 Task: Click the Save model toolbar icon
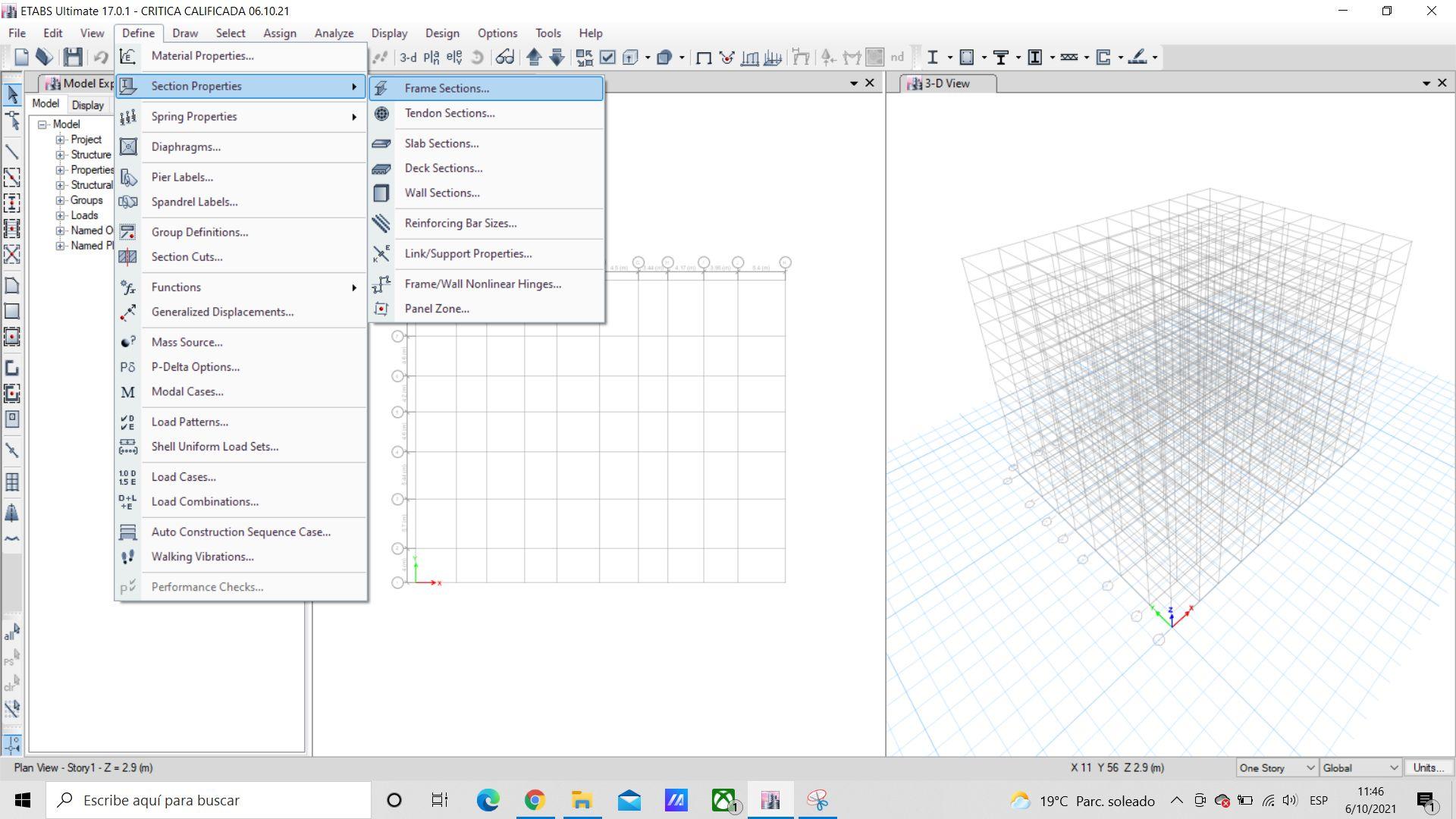point(73,57)
